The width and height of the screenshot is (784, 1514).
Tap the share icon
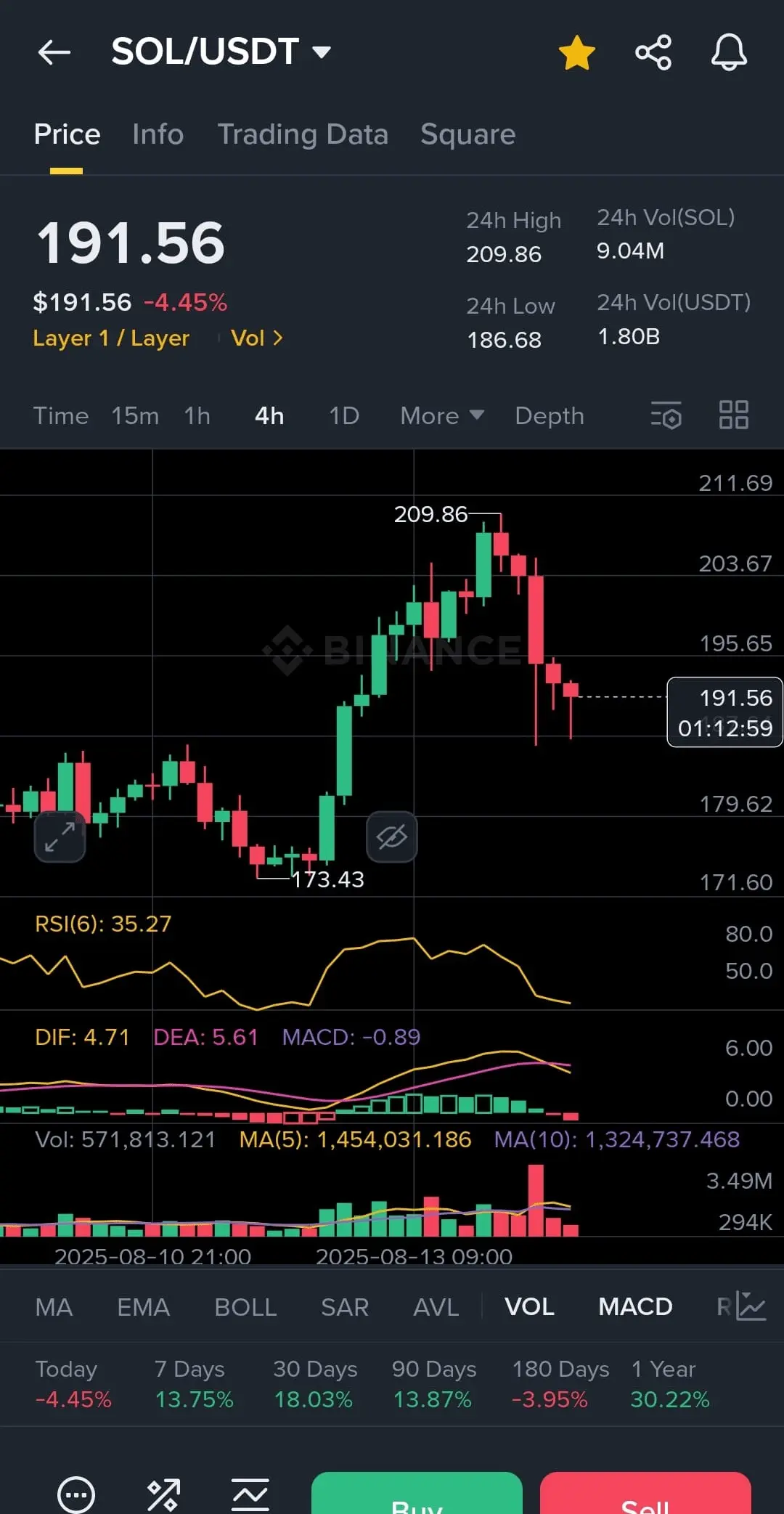(x=653, y=52)
